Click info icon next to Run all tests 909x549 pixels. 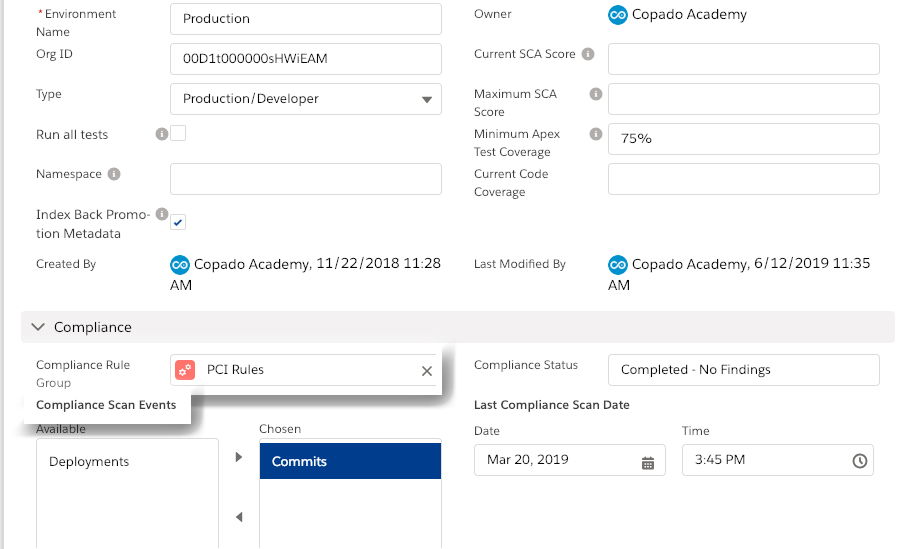(x=162, y=134)
